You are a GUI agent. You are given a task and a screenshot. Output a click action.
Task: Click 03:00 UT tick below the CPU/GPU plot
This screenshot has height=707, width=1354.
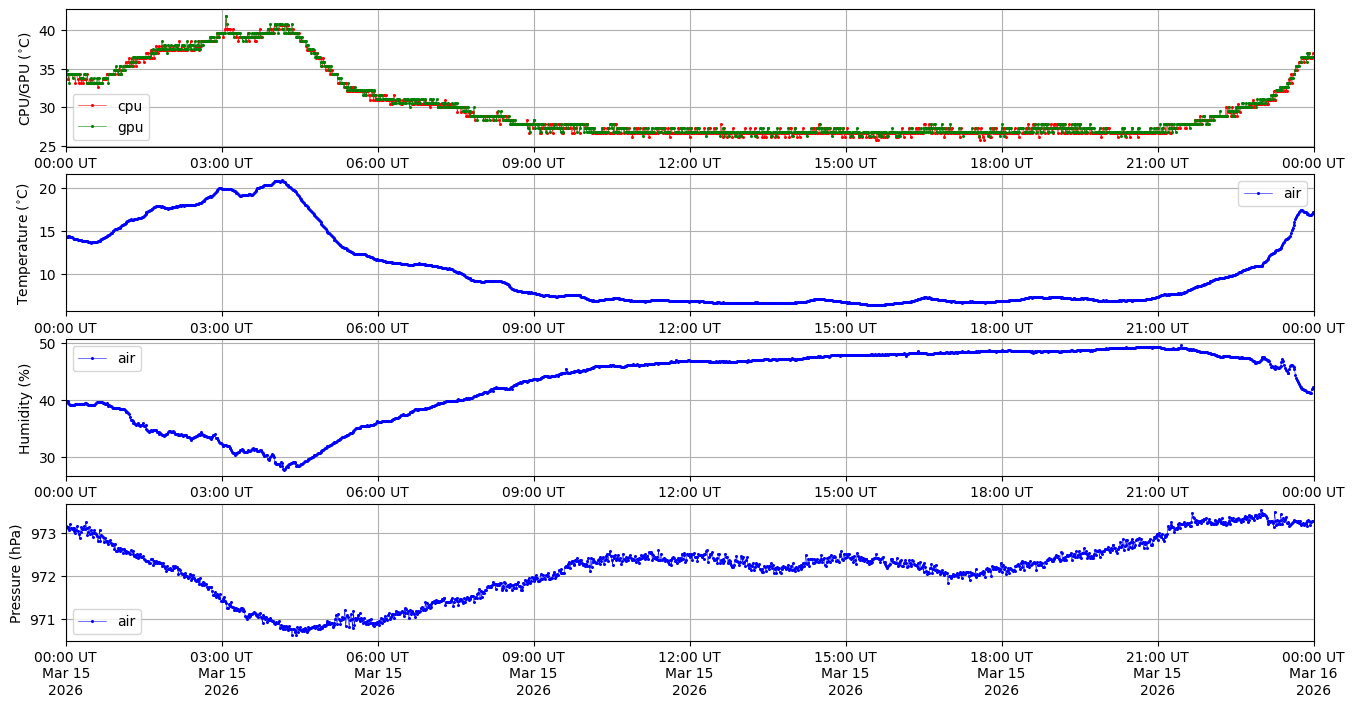click(x=221, y=163)
